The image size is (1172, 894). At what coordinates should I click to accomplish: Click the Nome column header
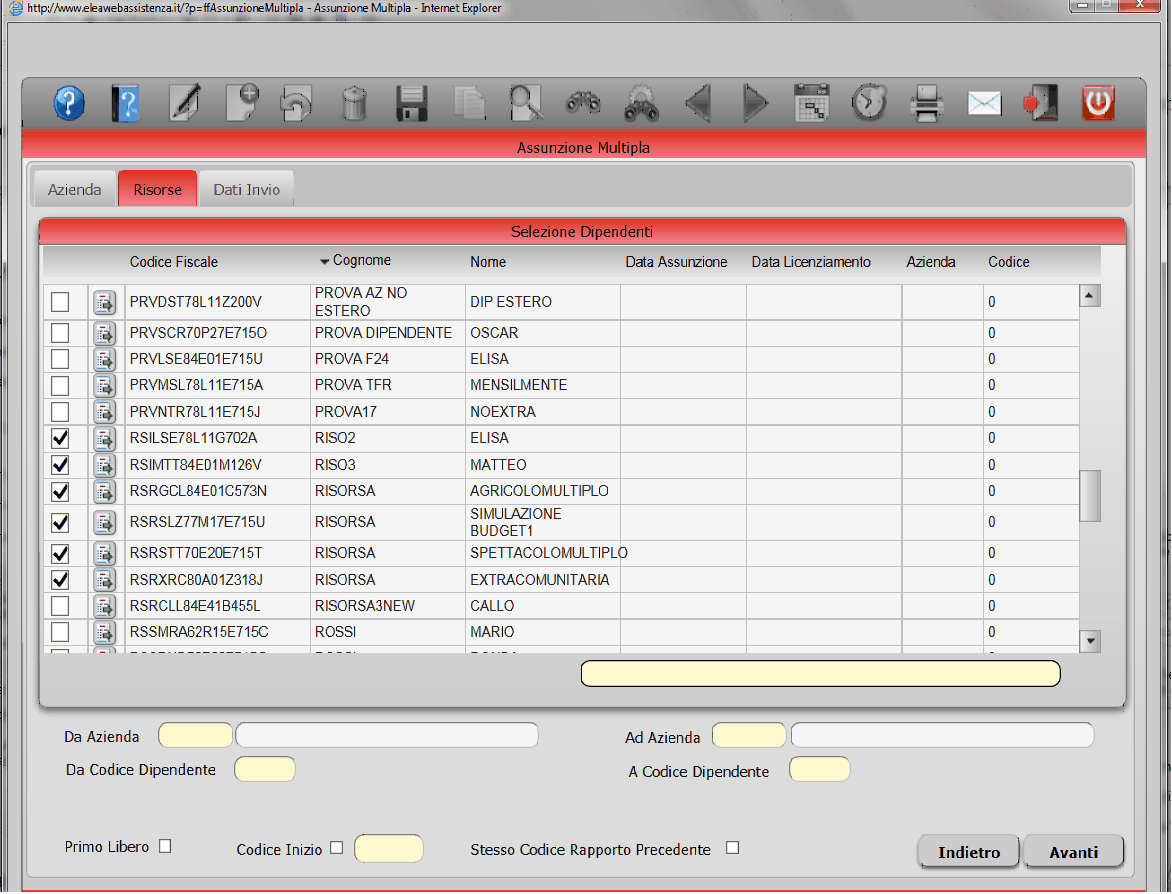(488, 262)
